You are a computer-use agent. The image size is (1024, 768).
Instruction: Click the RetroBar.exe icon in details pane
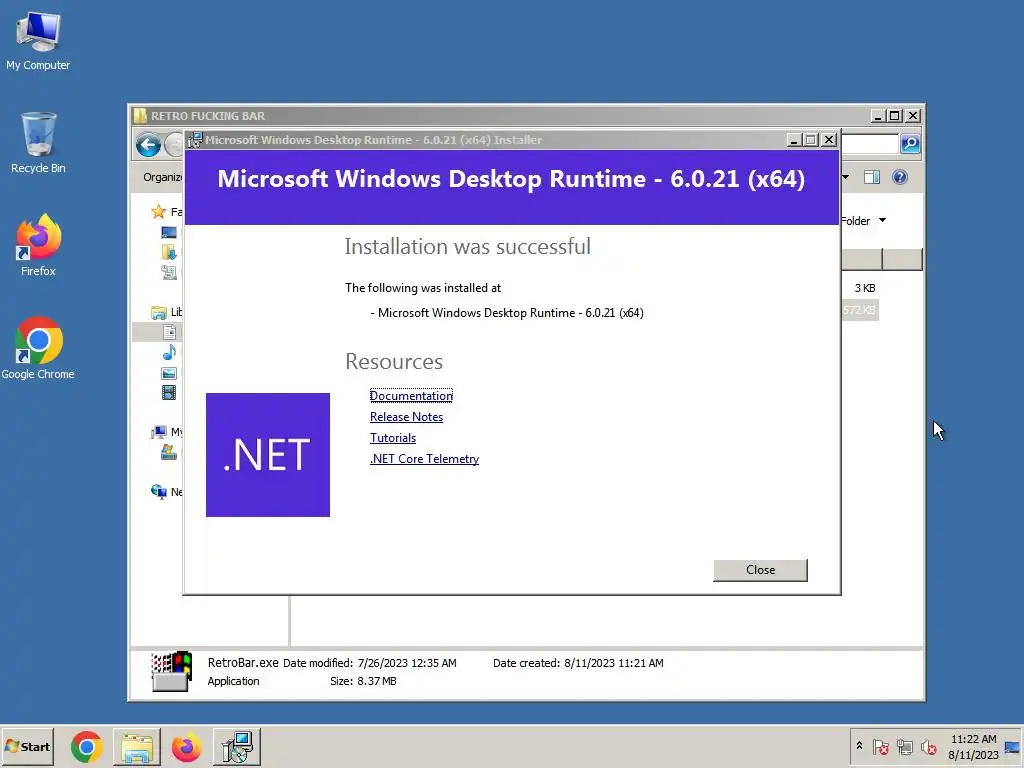pyautogui.click(x=171, y=671)
